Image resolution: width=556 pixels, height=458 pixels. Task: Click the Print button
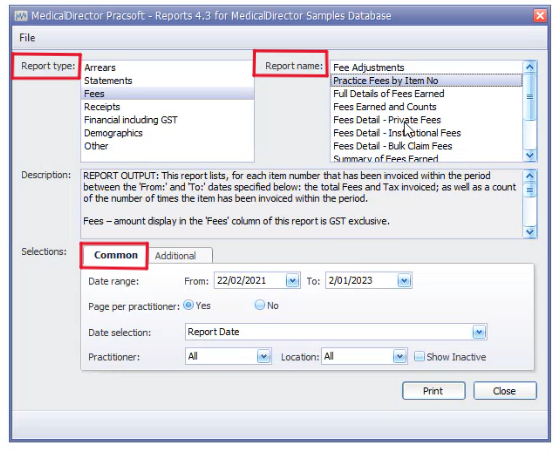(433, 391)
